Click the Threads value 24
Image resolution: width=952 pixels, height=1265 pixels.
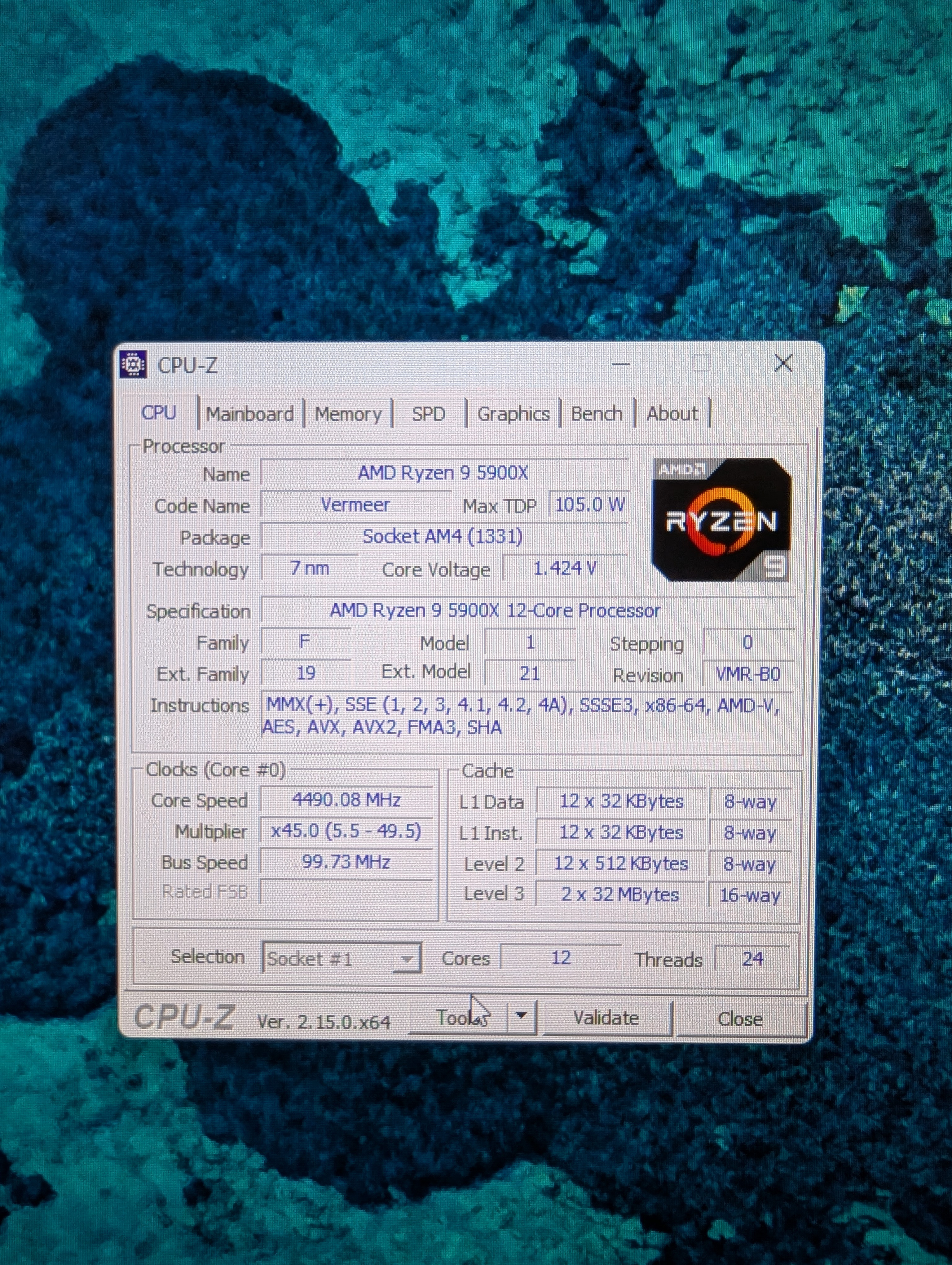tap(752, 959)
